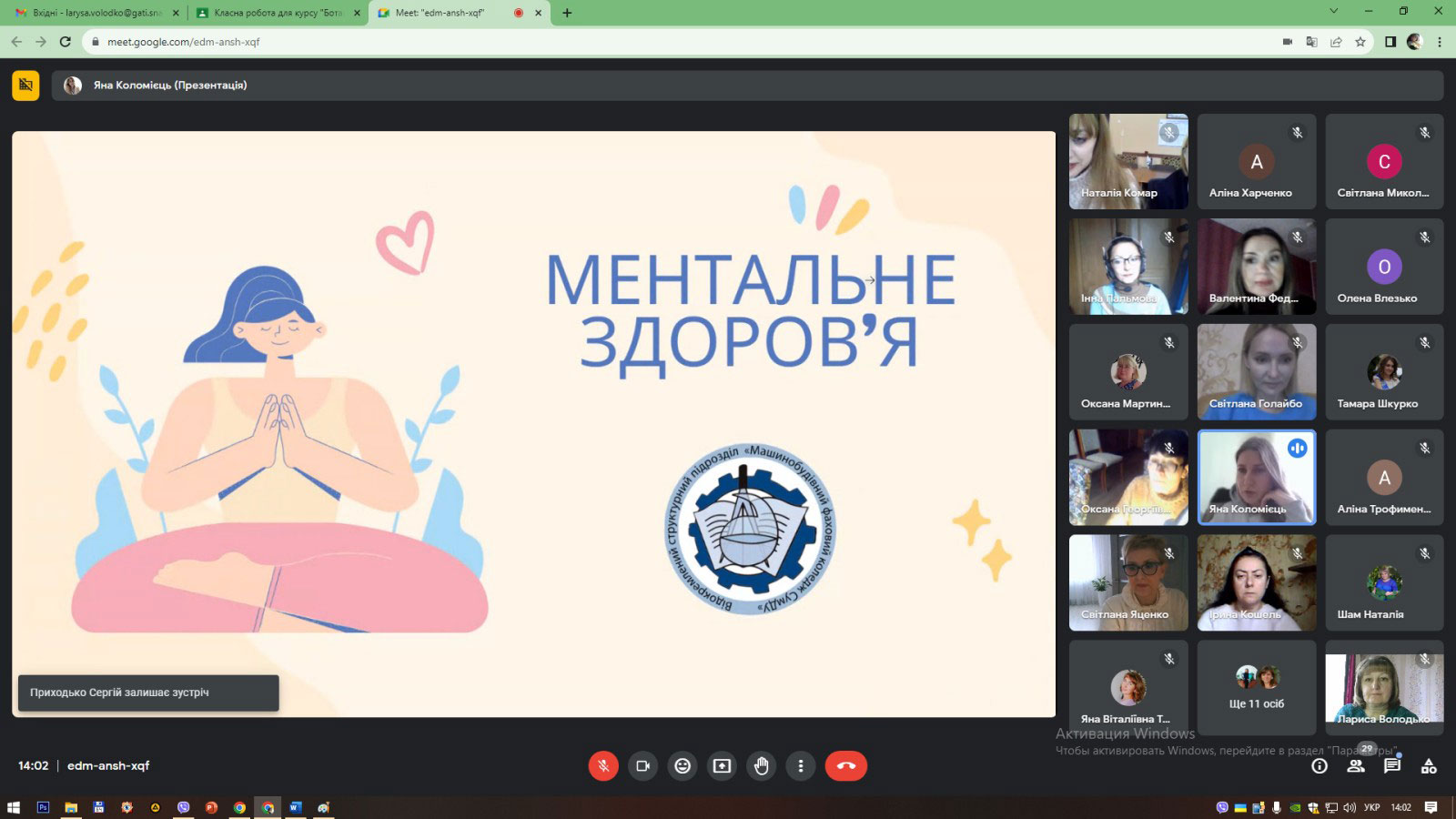Select Тамара Шкурко participant tile

pyautogui.click(x=1384, y=372)
